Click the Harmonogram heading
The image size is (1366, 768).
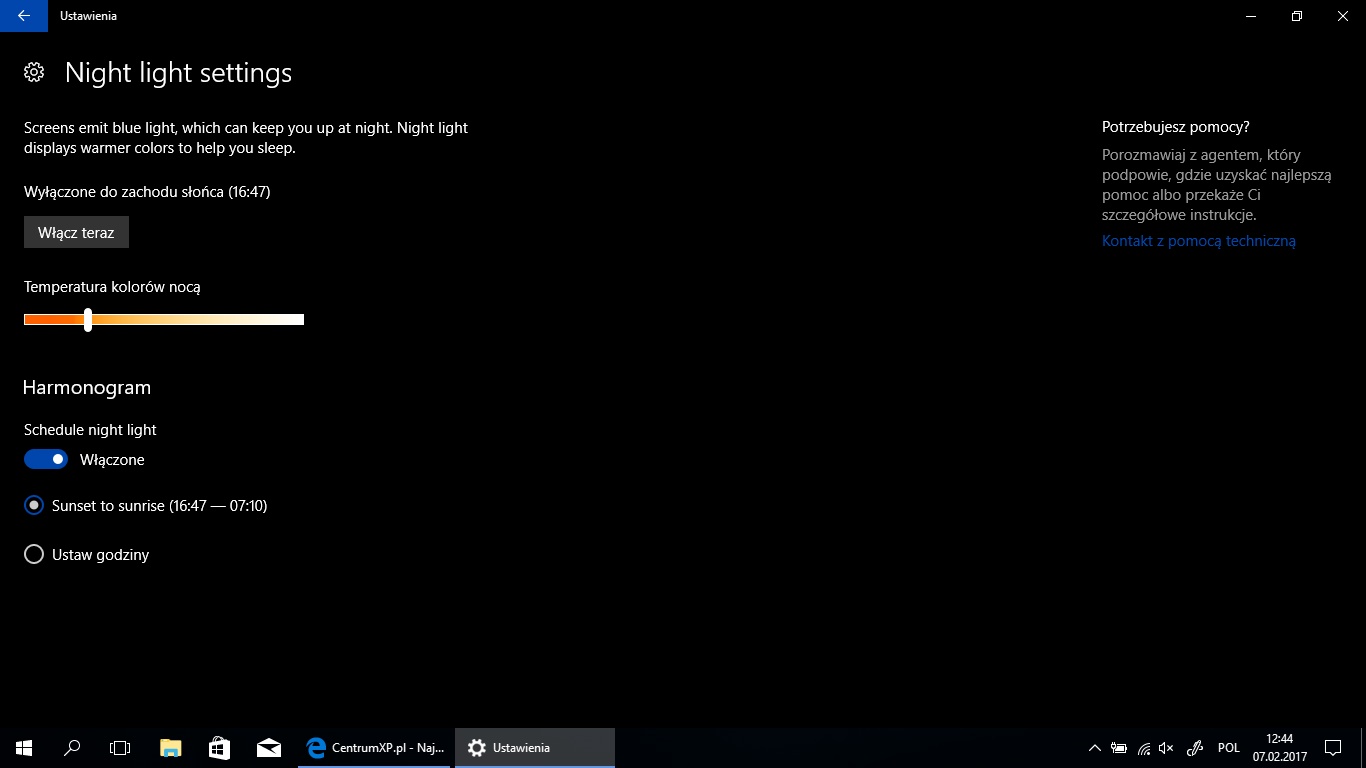click(x=87, y=388)
